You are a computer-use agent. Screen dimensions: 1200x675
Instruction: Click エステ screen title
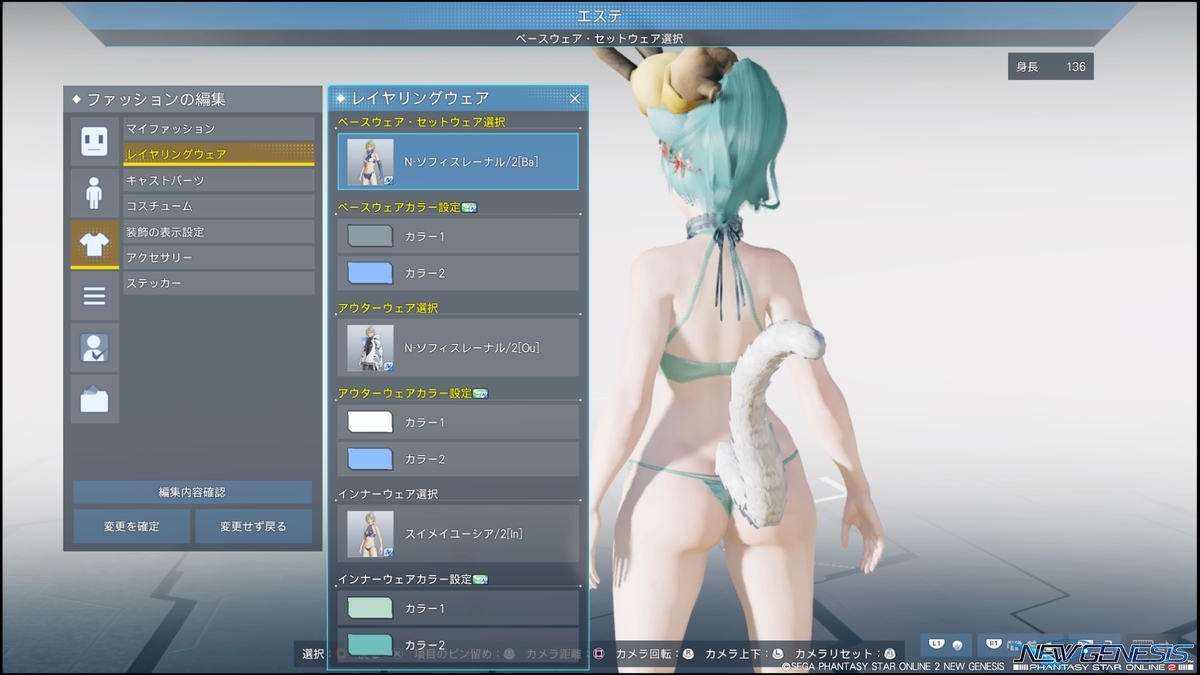[x=600, y=16]
